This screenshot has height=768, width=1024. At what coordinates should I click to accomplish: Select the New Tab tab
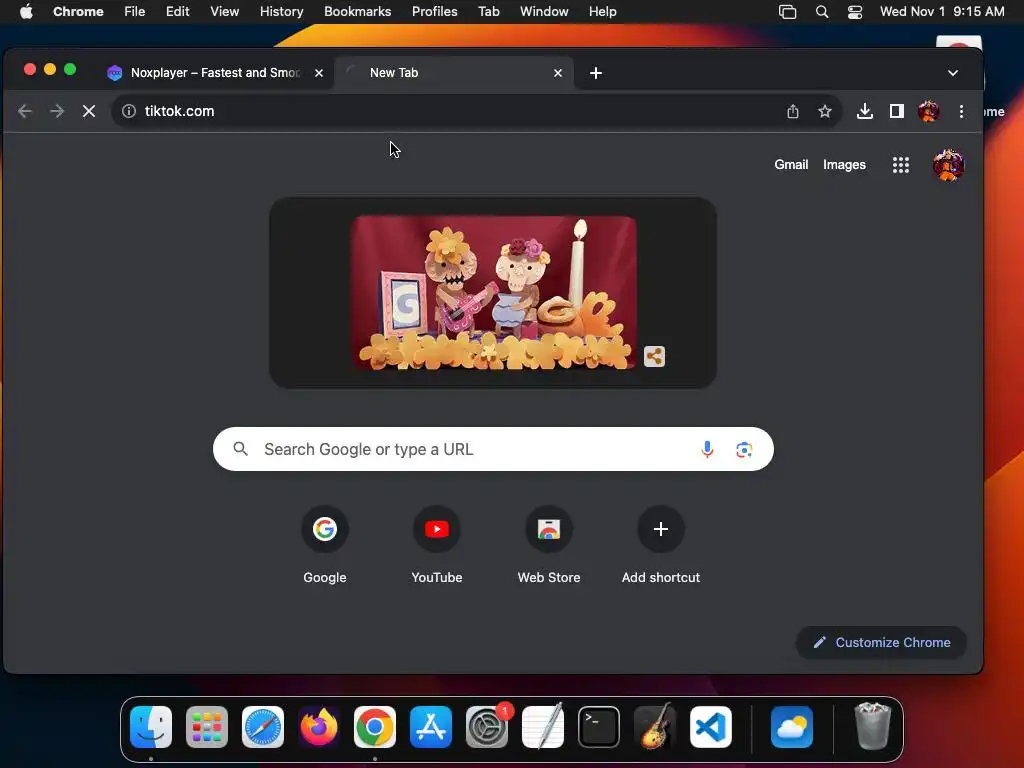[x=454, y=73]
